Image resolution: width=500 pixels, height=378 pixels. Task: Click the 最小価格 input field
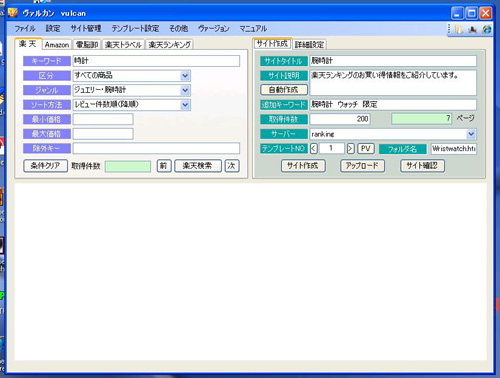pos(103,119)
